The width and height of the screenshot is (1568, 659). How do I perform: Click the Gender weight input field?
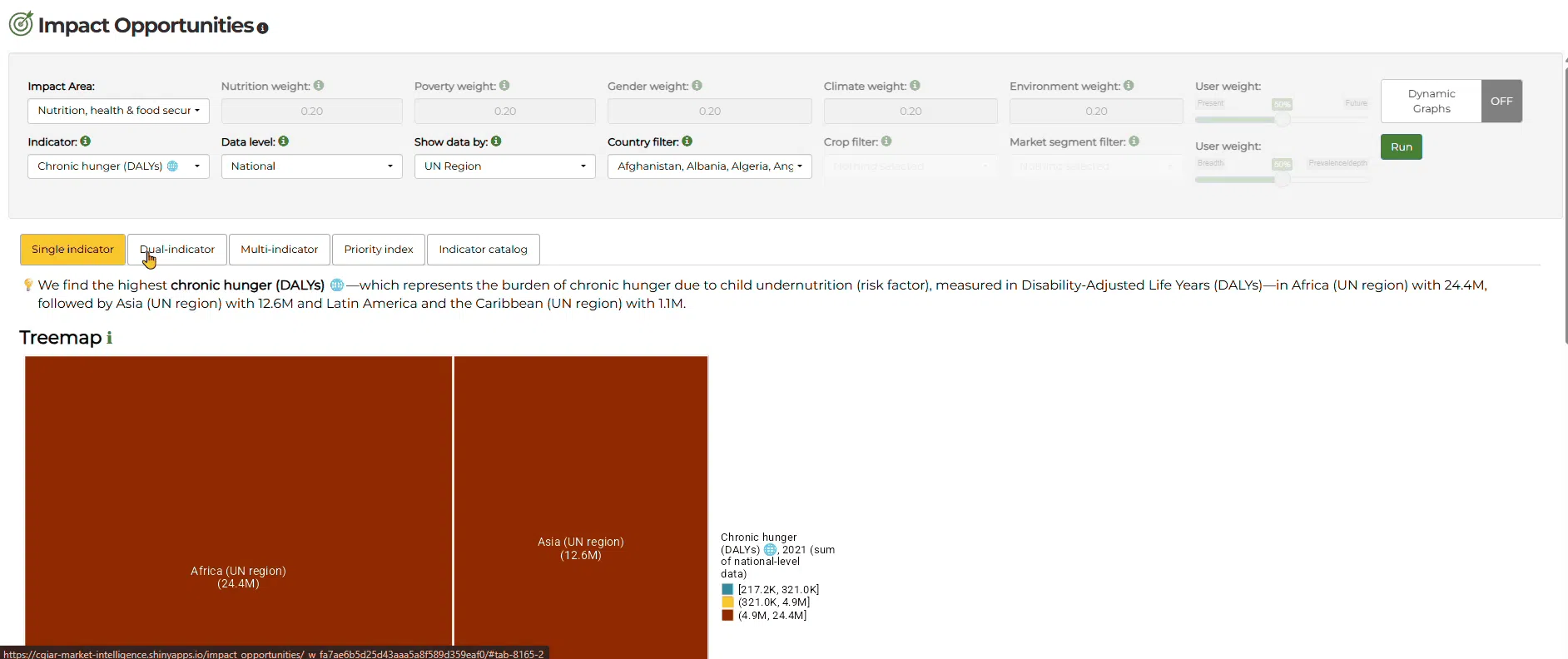pos(709,111)
